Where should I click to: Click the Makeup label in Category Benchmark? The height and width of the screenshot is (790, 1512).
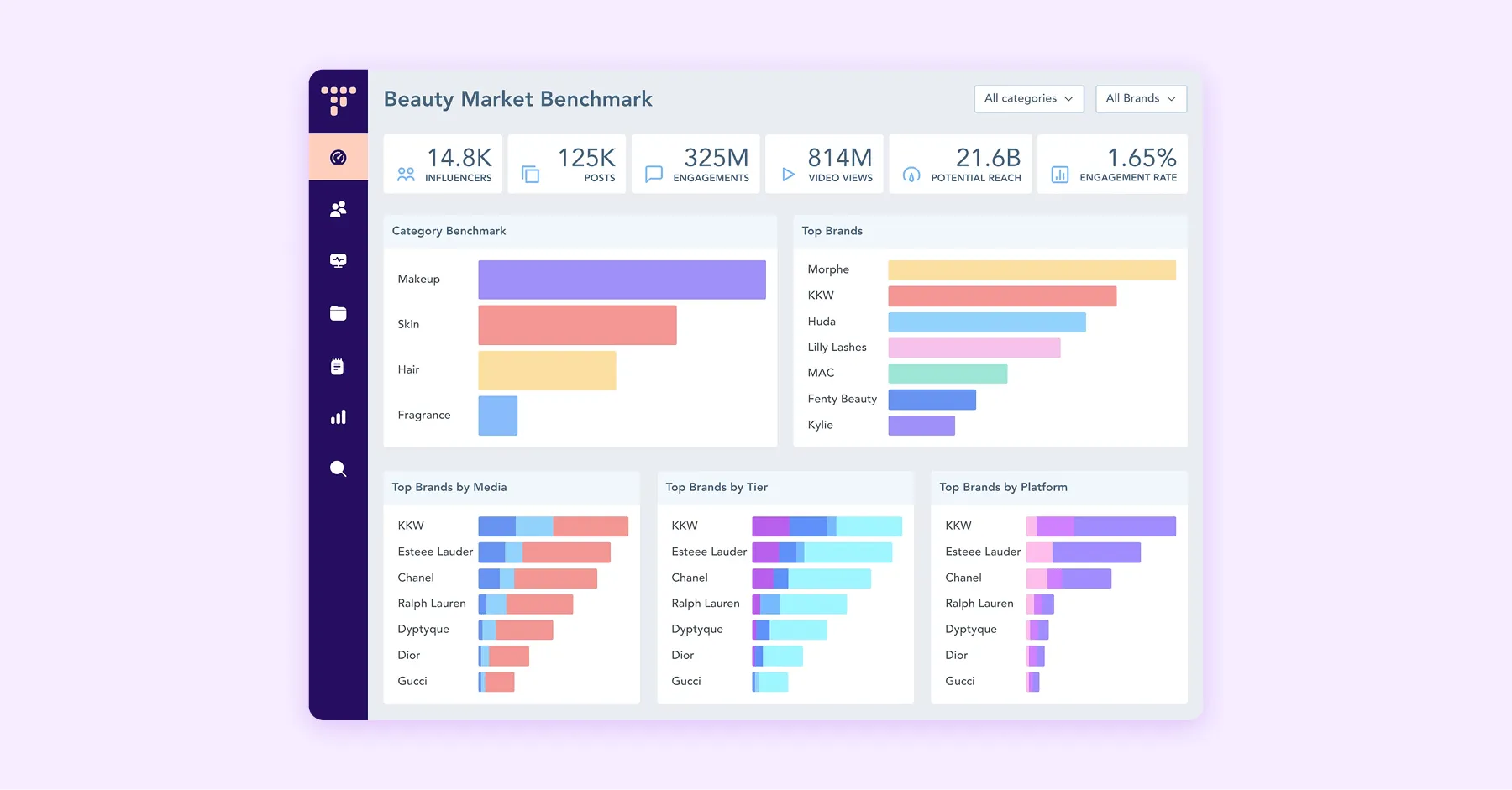click(418, 279)
